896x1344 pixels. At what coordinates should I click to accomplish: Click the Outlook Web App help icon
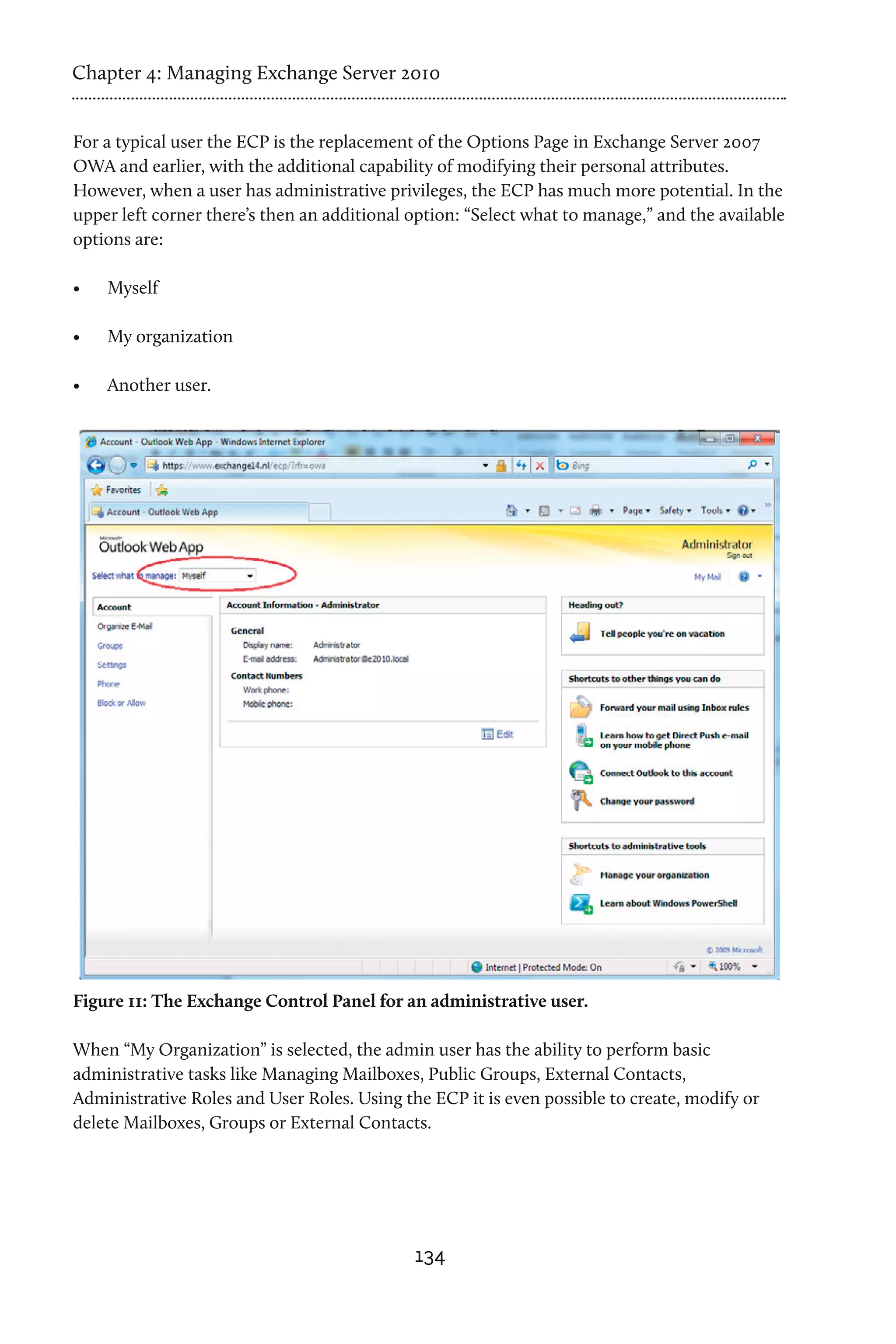(x=743, y=577)
